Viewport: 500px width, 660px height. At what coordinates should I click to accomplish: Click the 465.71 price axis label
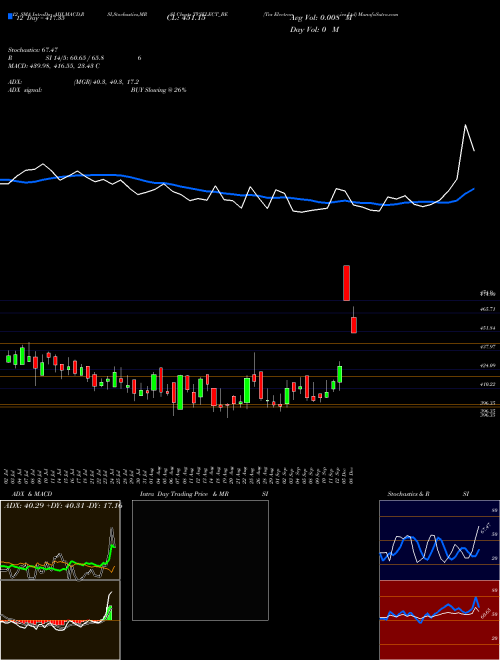click(487, 309)
